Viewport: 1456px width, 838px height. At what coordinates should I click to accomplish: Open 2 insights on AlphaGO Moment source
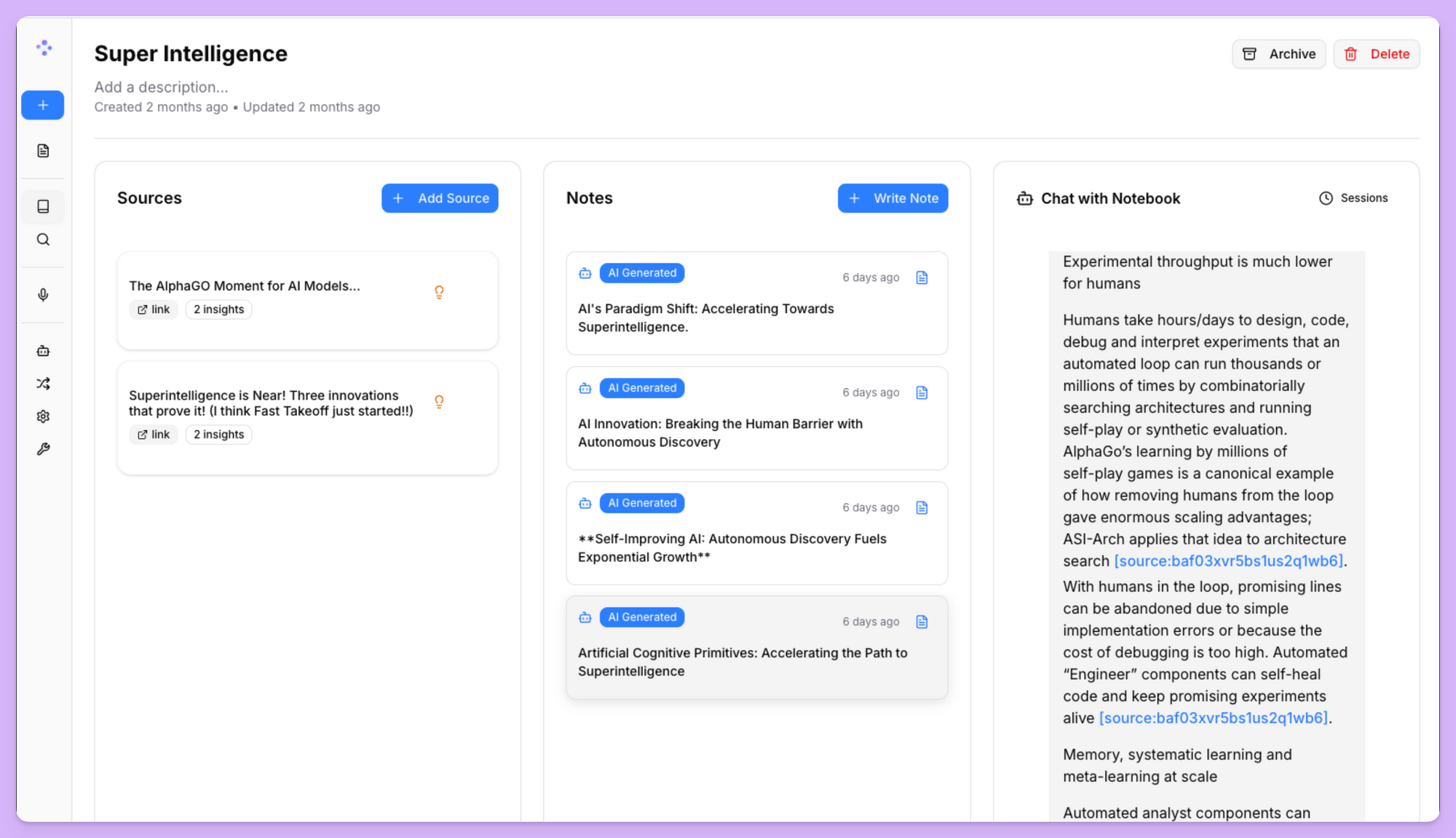(x=218, y=309)
